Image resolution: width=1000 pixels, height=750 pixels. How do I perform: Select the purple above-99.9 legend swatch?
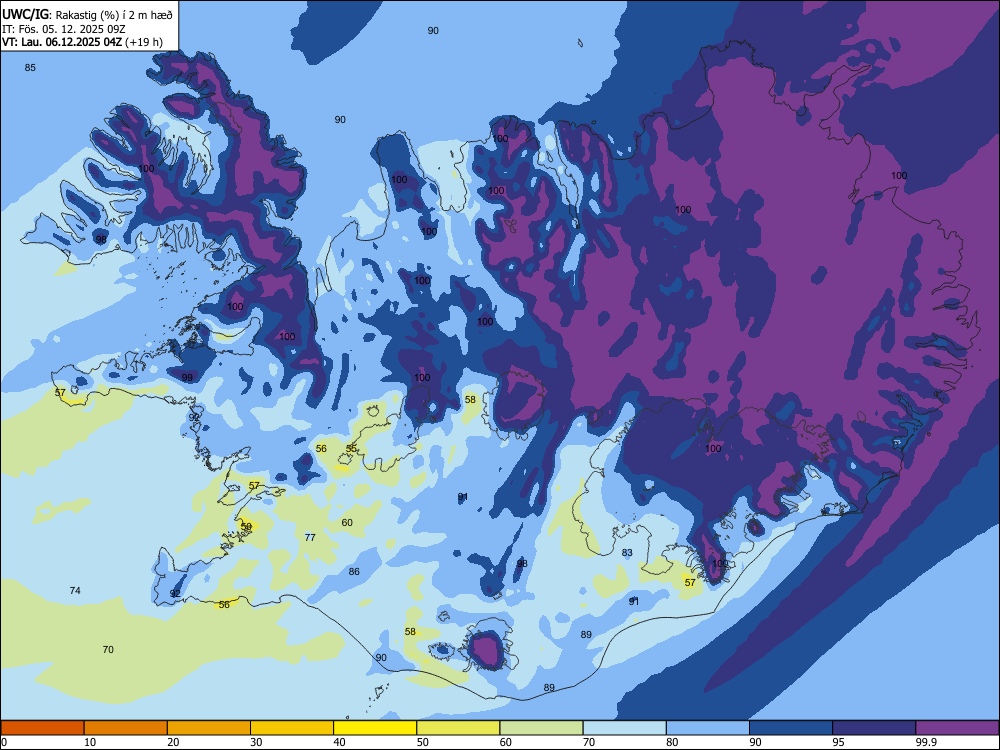coord(957,728)
